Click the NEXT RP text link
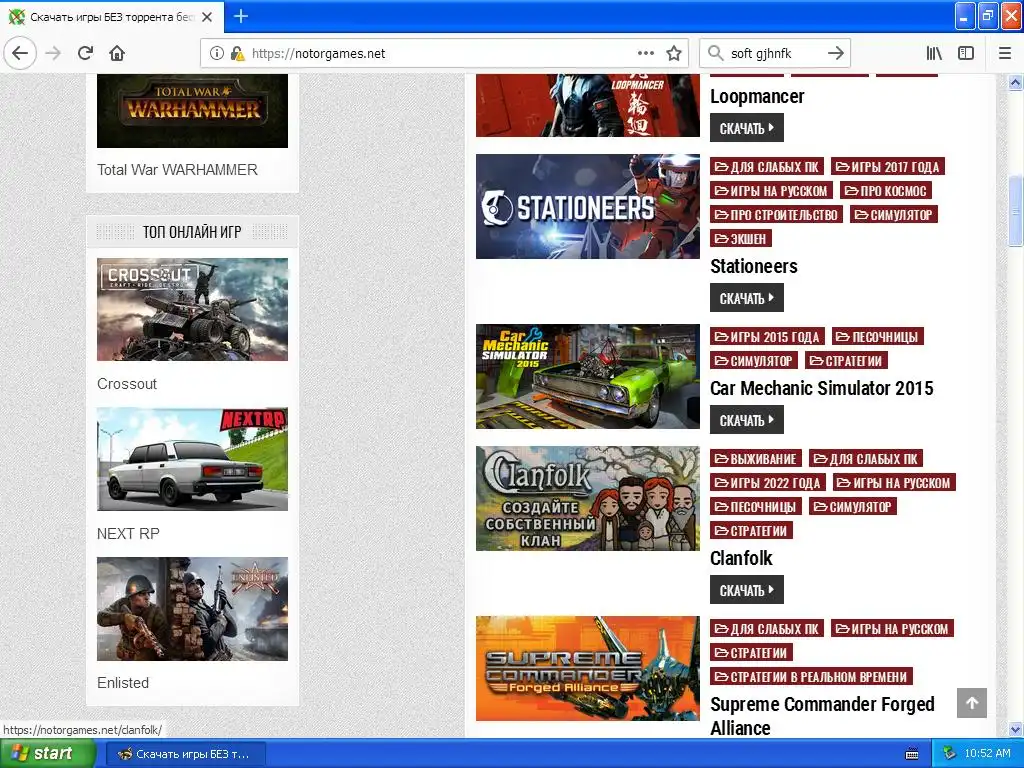This screenshot has height=768, width=1024. [128, 534]
